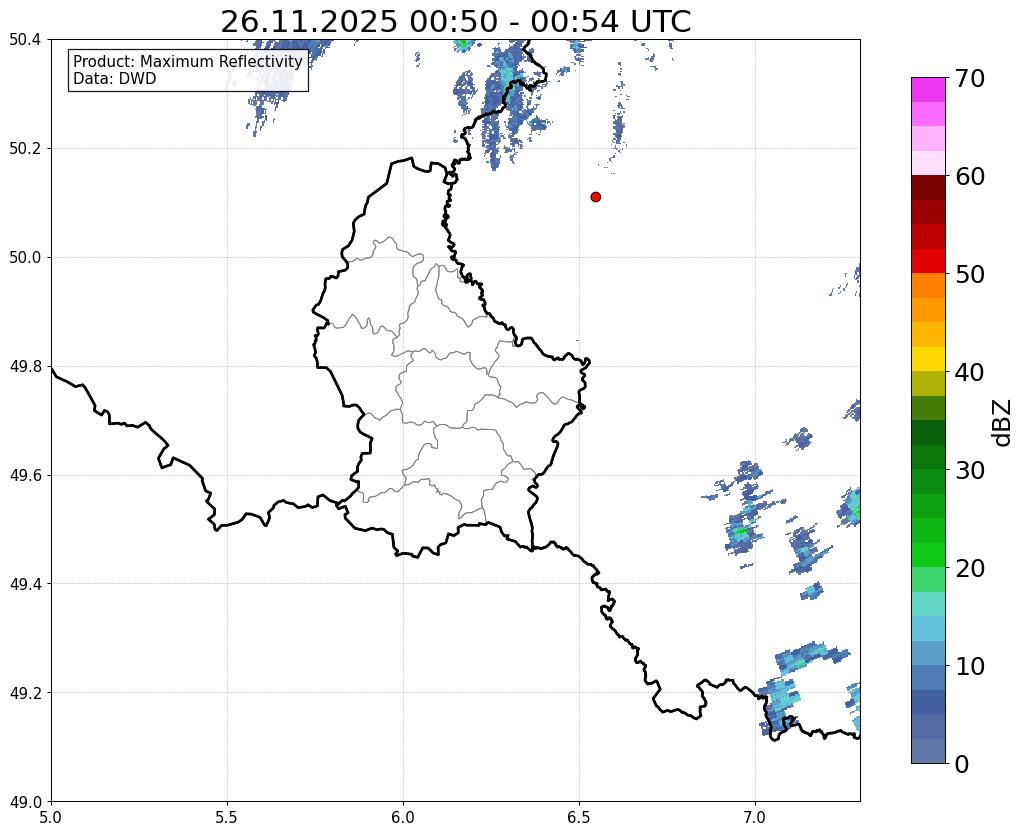The width and height of the screenshot is (1023, 834).
Task: Click the y-axis tick label 49.4
Action: pyautogui.click(x=25, y=584)
